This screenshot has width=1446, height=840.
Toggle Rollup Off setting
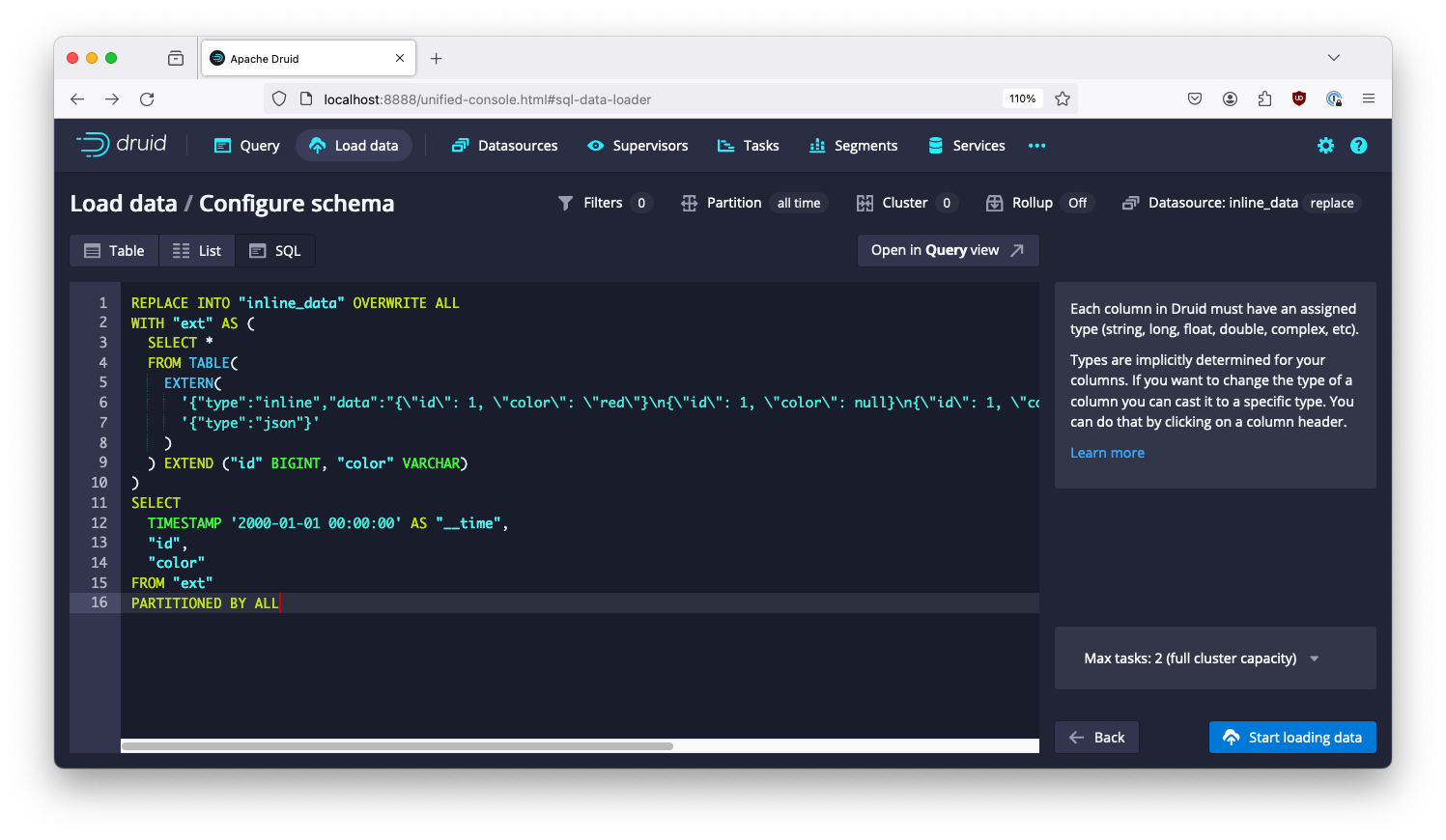click(x=1039, y=203)
